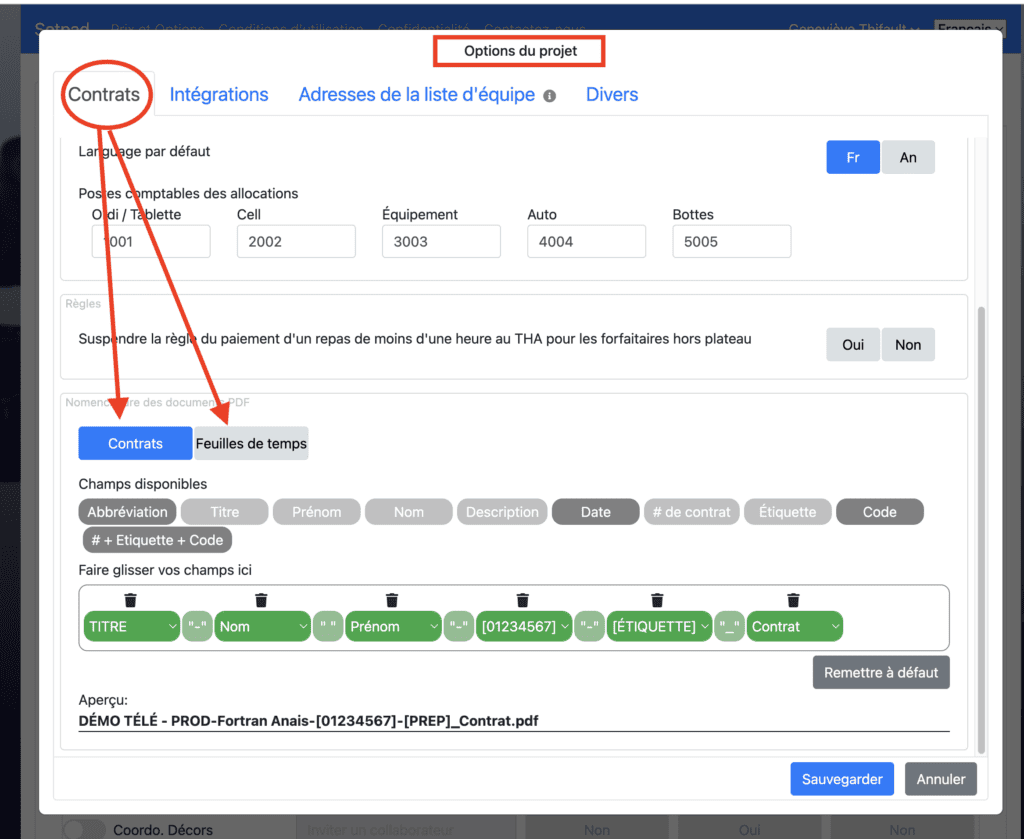Click the Sauvegarder button
This screenshot has height=839, width=1024.
[842, 779]
